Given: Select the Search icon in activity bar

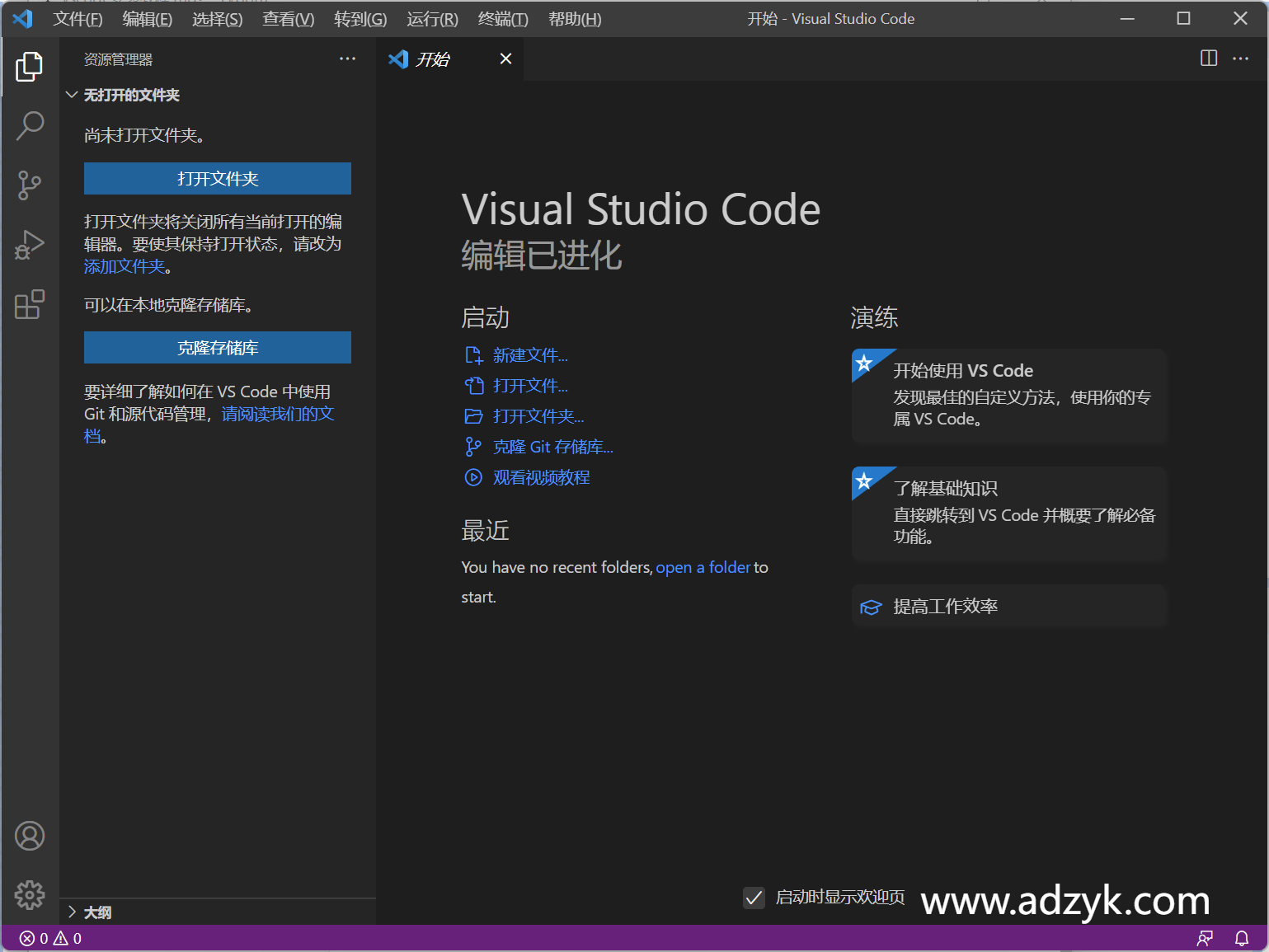Looking at the screenshot, I should pyautogui.click(x=30, y=125).
